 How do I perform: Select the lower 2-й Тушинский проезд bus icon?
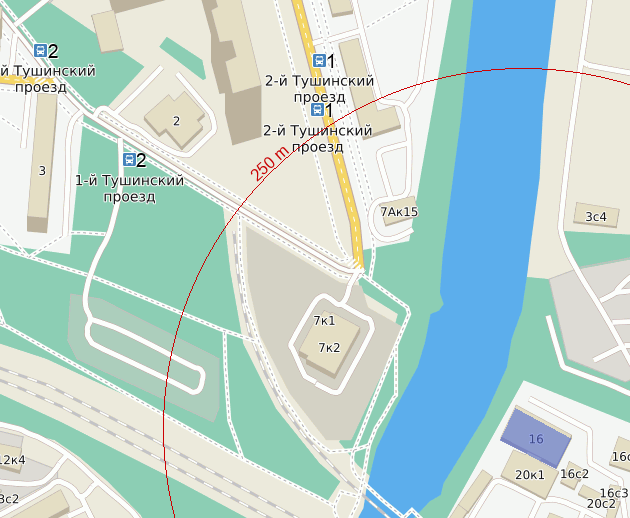click(x=317, y=109)
